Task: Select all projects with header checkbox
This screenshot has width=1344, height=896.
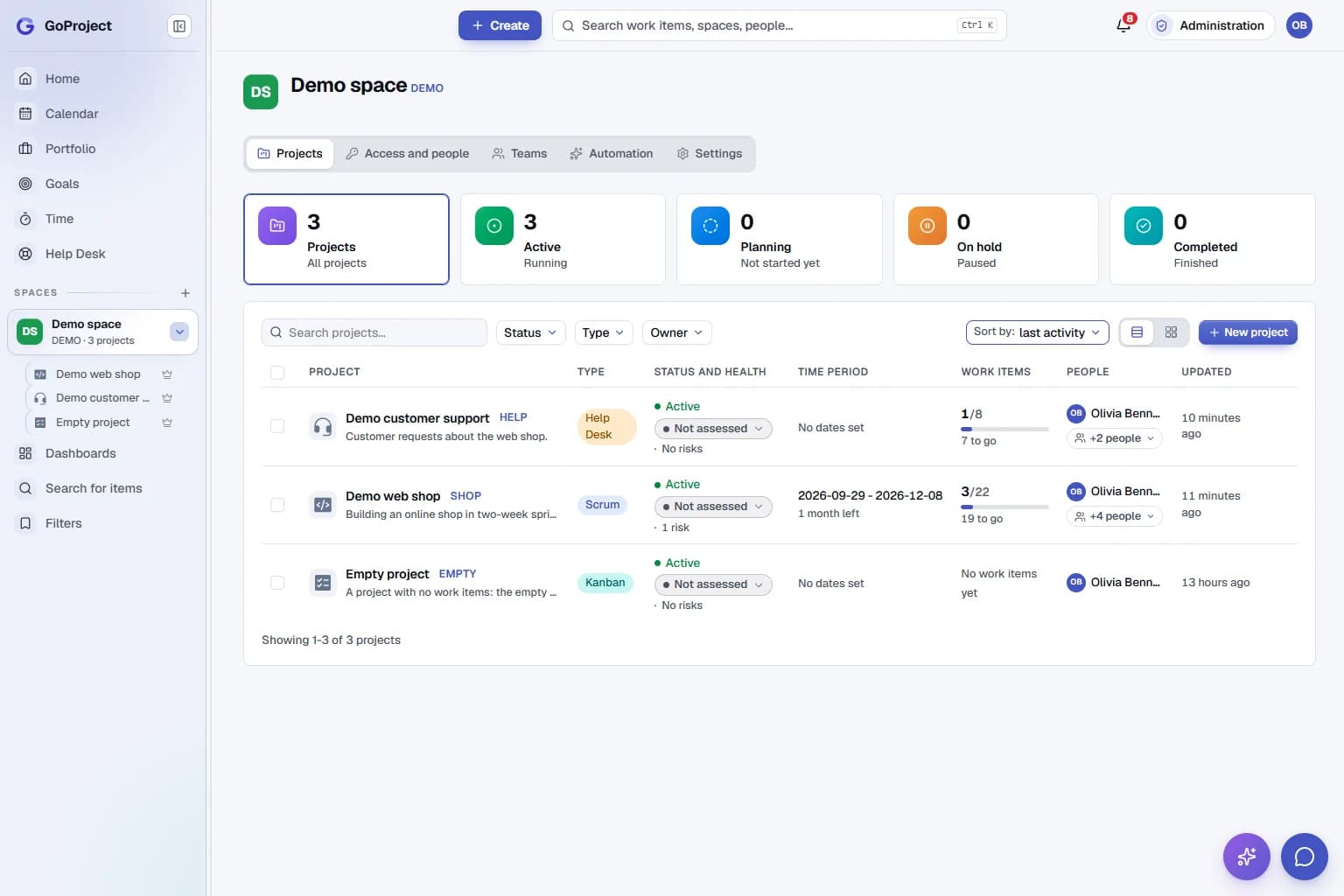Action: coord(277,373)
